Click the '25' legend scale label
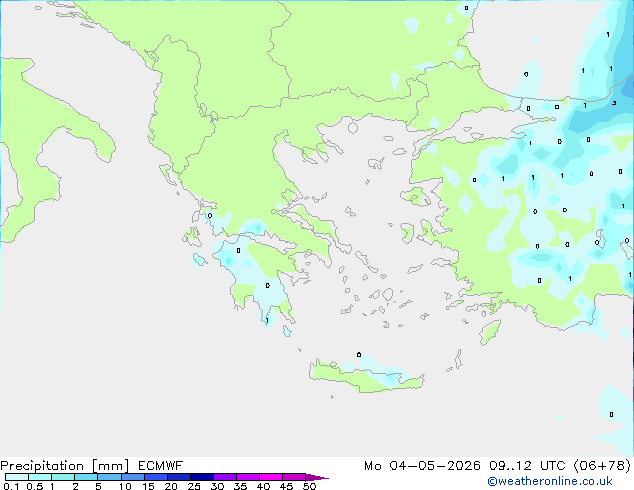 194,486
